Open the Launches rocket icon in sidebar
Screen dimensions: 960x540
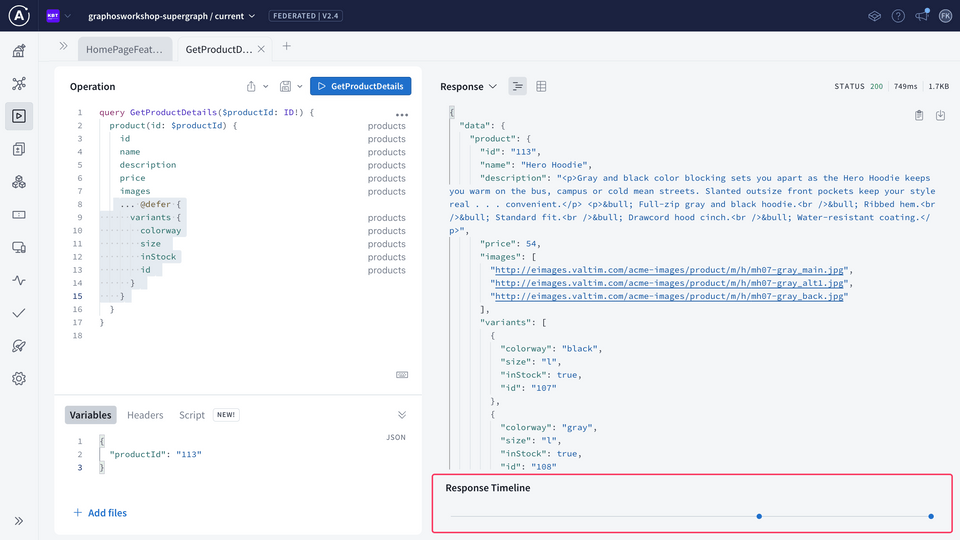pyautogui.click(x=19, y=346)
